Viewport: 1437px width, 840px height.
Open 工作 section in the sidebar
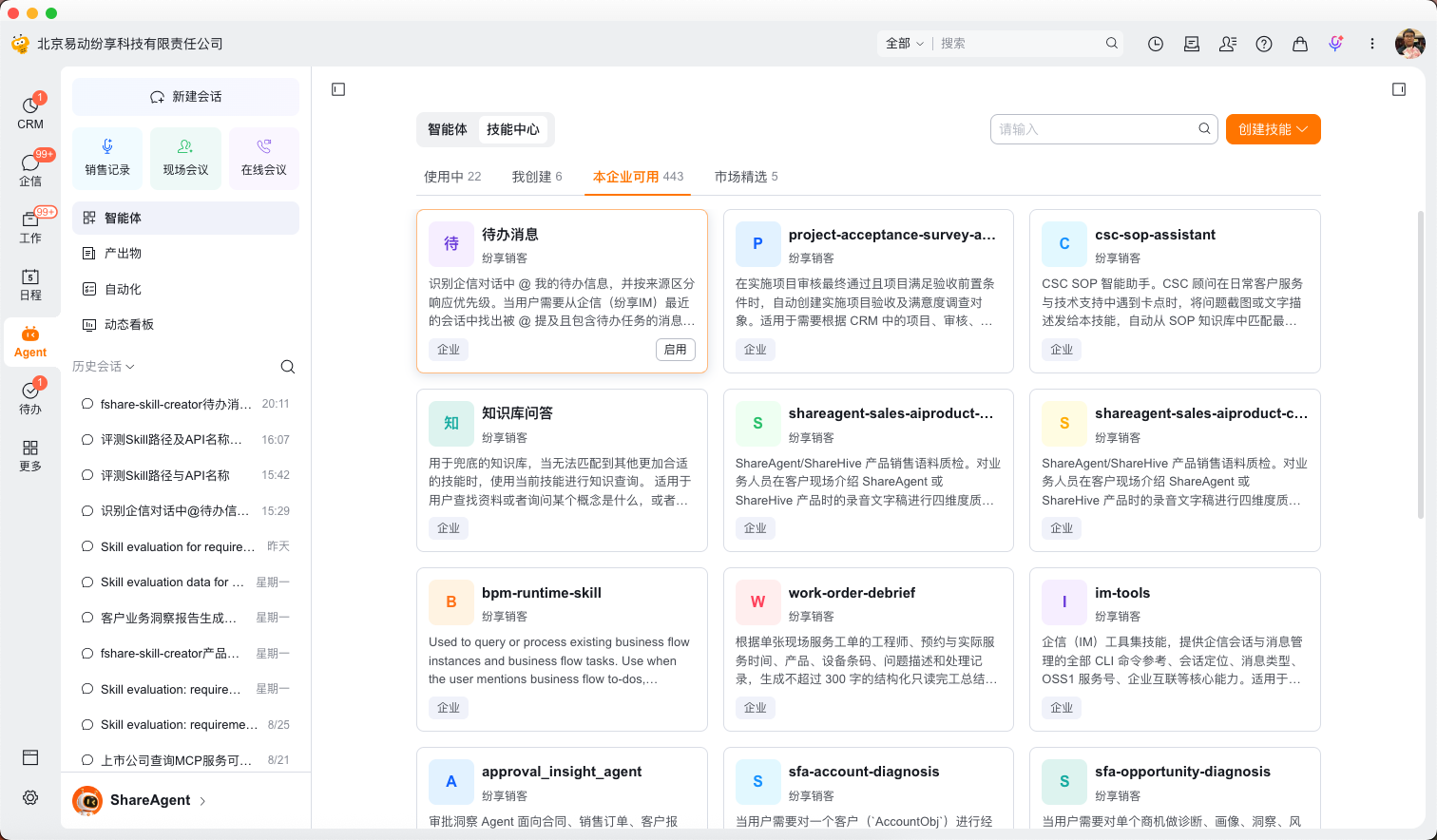(x=30, y=227)
